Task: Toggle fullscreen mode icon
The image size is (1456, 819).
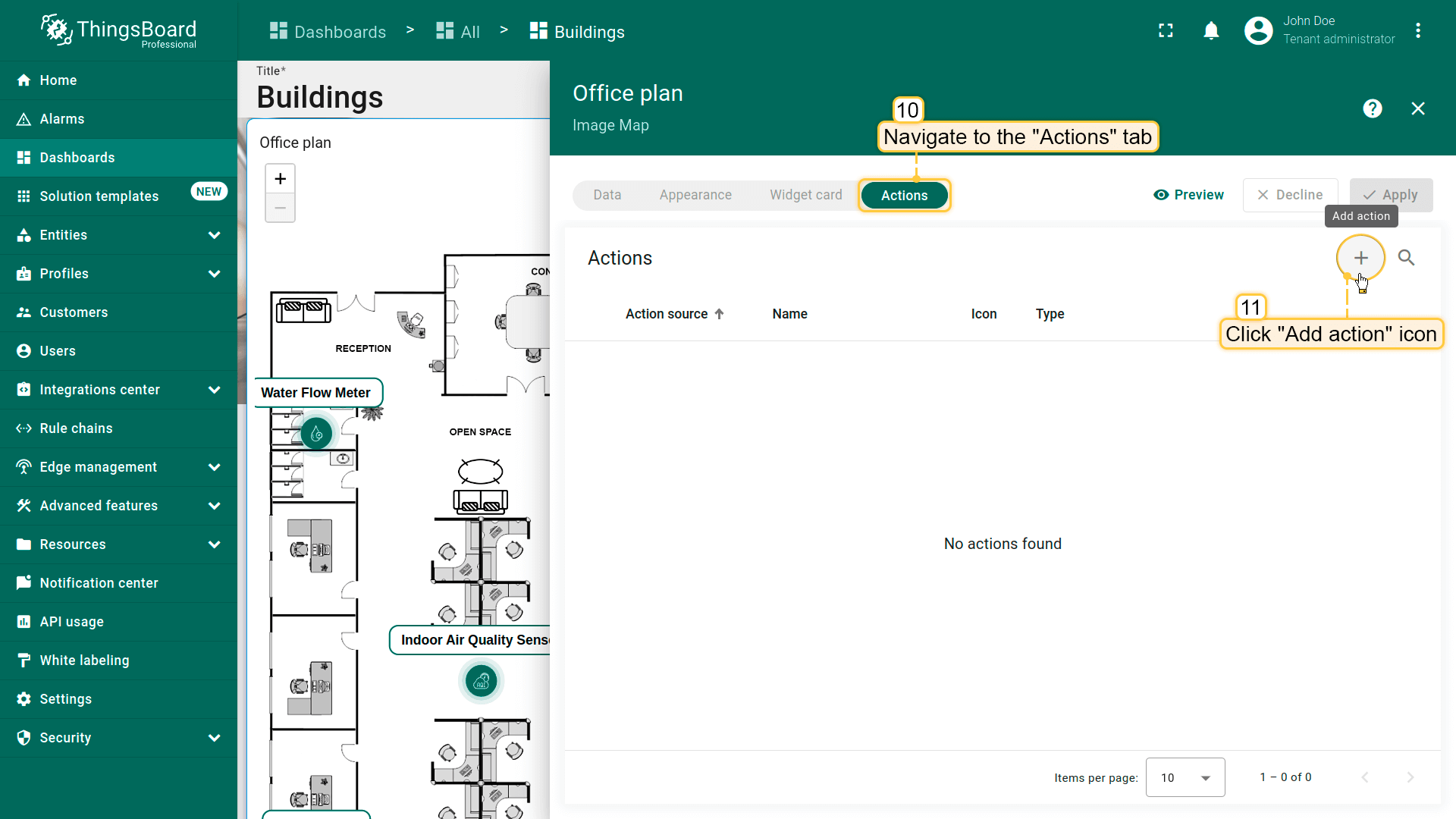Action: click(1166, 31)
